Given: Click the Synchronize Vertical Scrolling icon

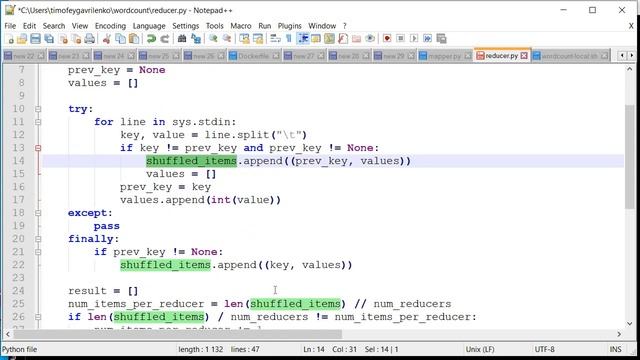Looking at the screenshot, I should click(x=244, y=39).
